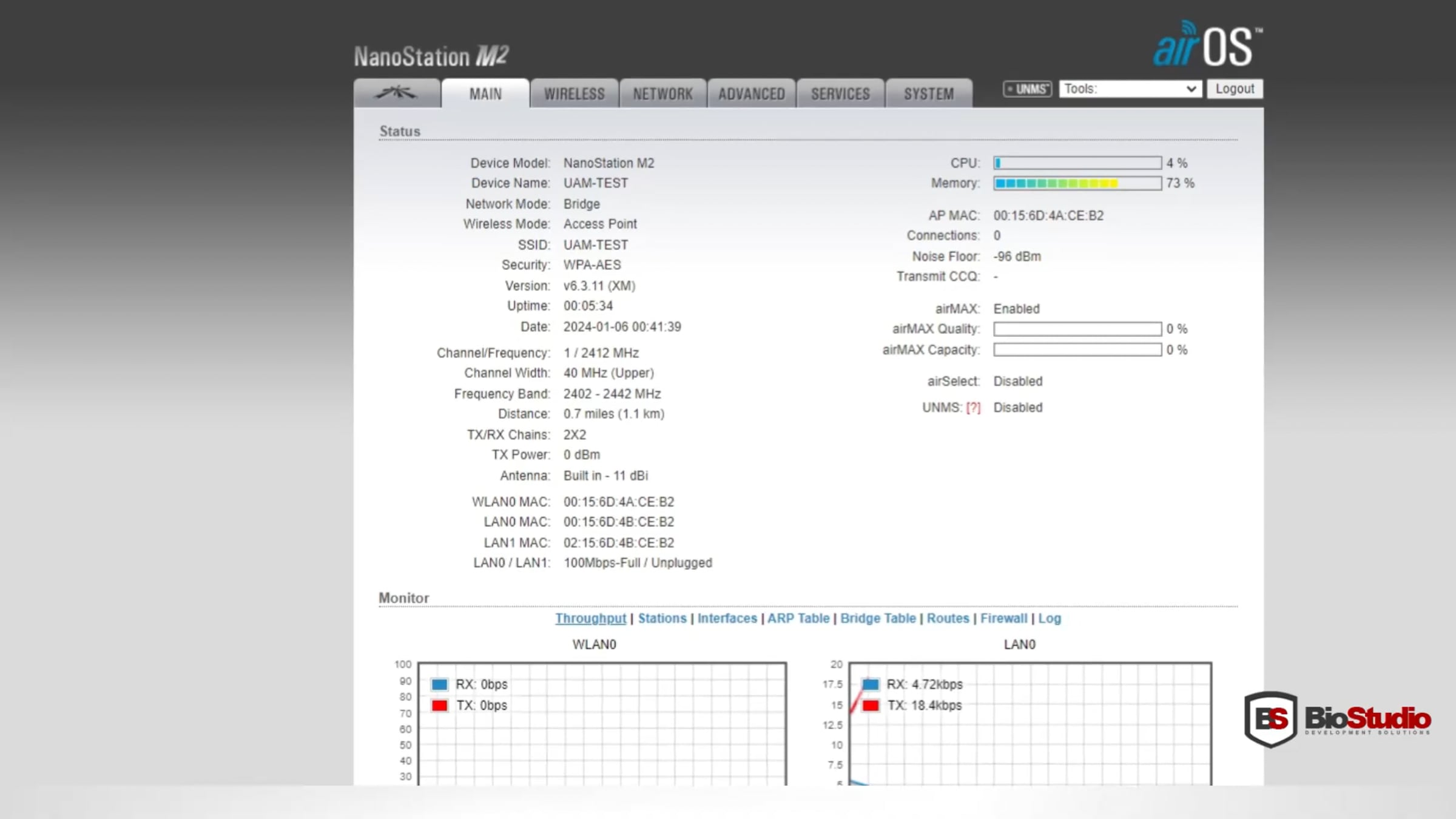This screenshot has height=819, width=1456.
Task: Click the Memory usage bar
Action: [1077, 183]
